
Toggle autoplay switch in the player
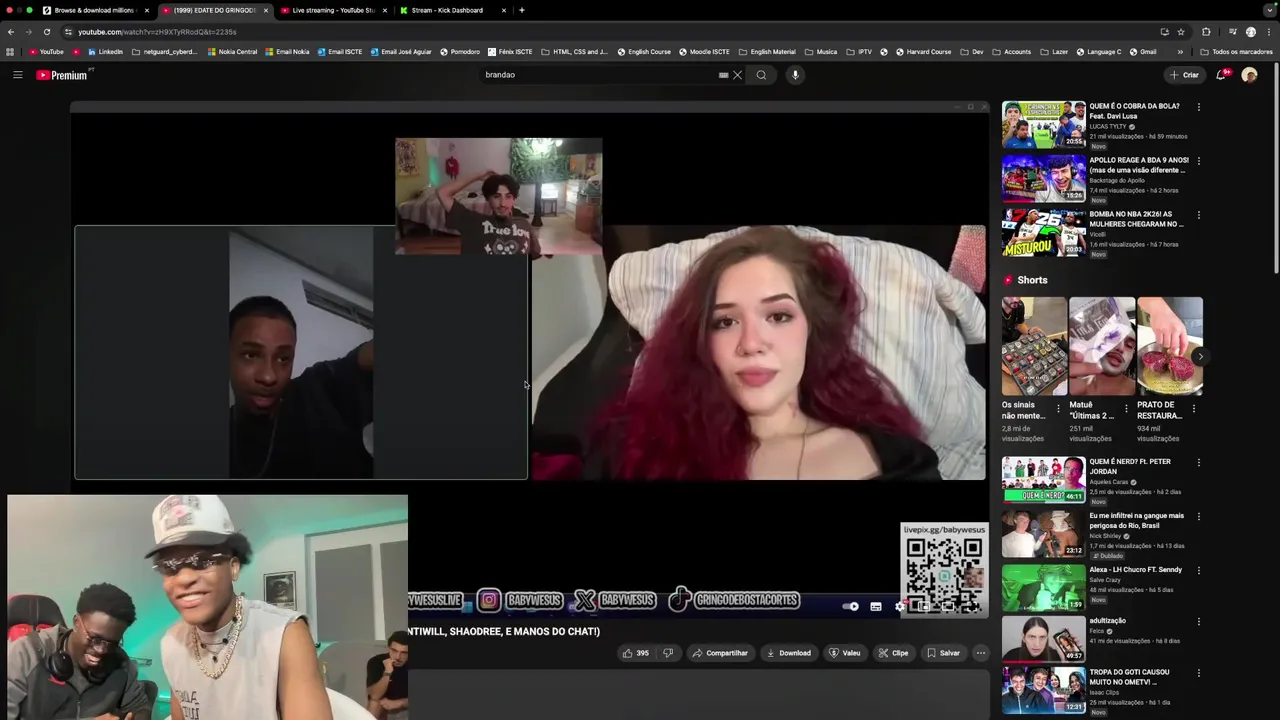(x=850, y=606)
